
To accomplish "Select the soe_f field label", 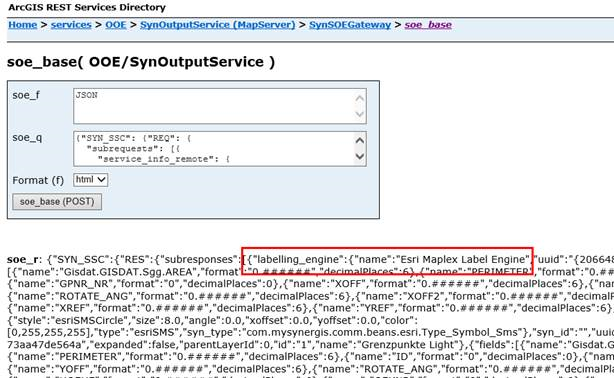I will point(26,95).
